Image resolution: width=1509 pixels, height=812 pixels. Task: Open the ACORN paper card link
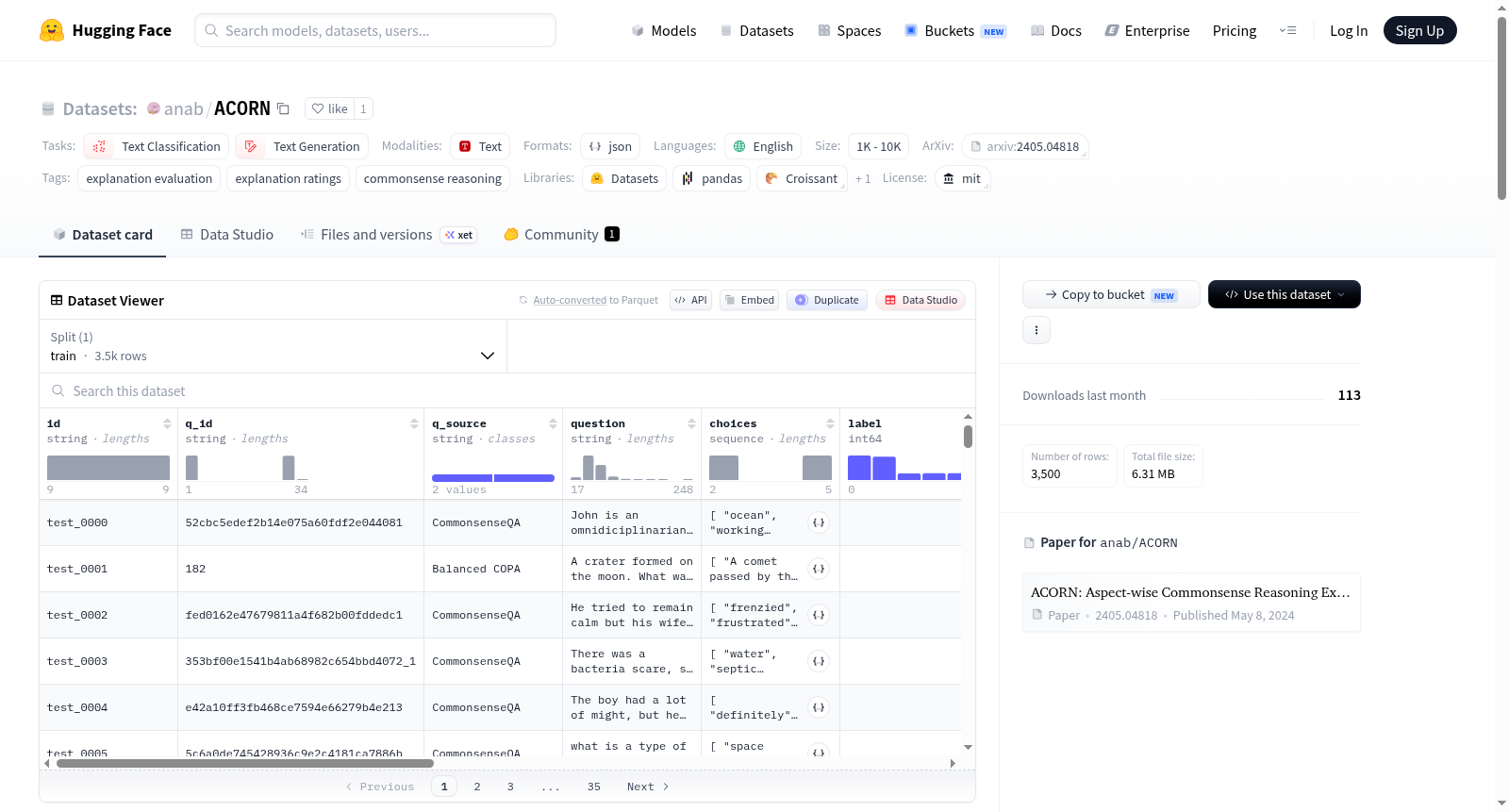click(x=1191, y=603)
